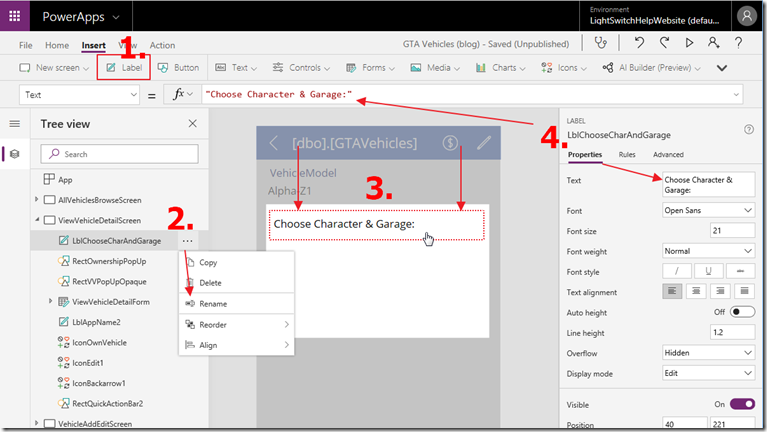Image resolution: width=767 pixels, height=432 pixels.
Task: Open the account profile avatar
Action: (746, 16)
